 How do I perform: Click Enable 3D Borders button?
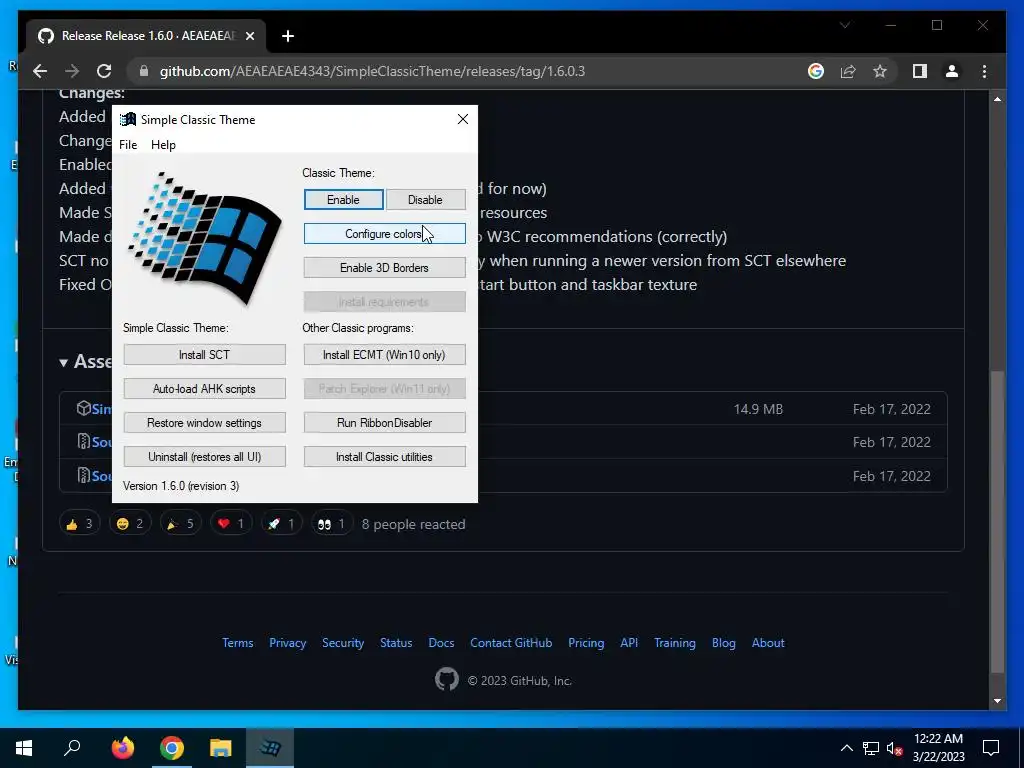pos(384,268)
